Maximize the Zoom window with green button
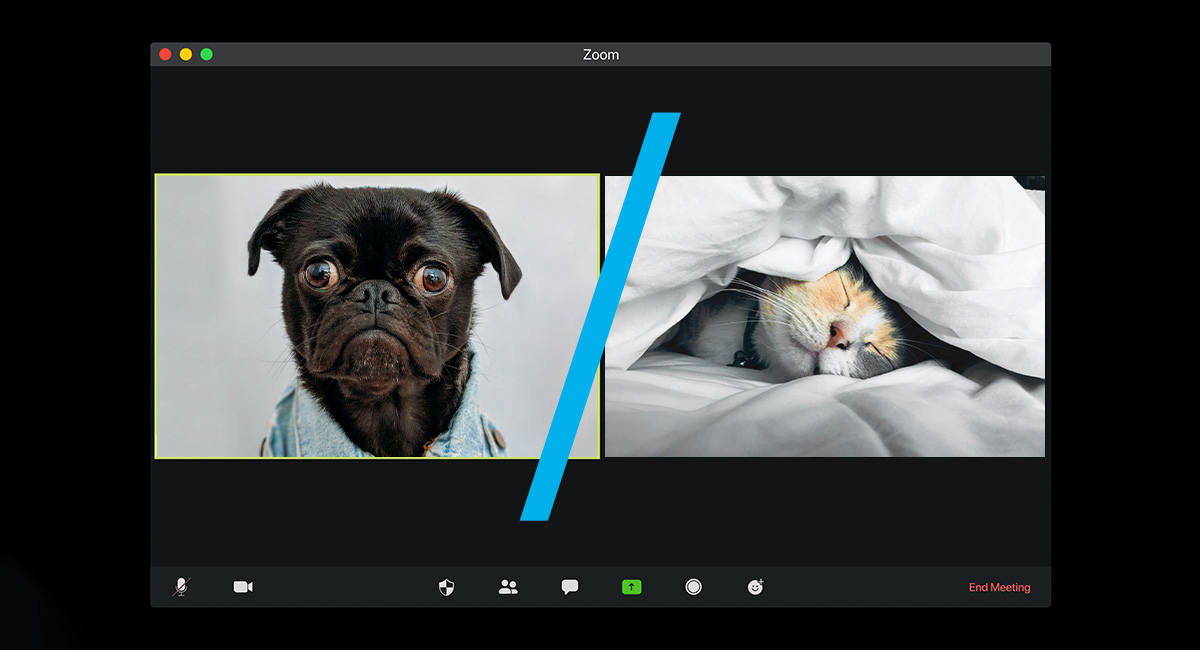 (x=206, y=54)
